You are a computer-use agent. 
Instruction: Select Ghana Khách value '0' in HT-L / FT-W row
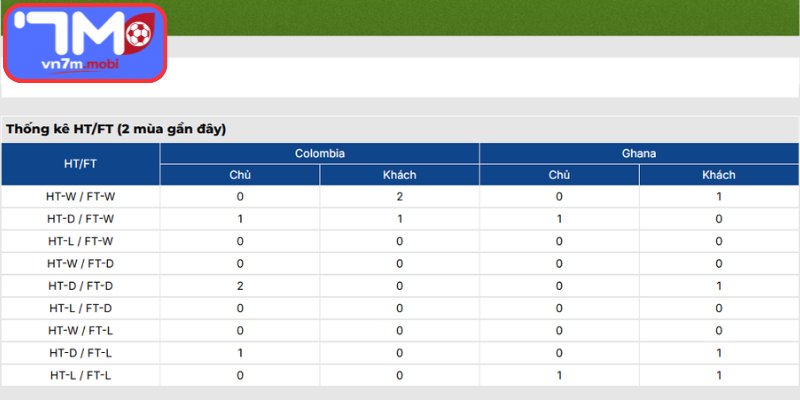719,241
